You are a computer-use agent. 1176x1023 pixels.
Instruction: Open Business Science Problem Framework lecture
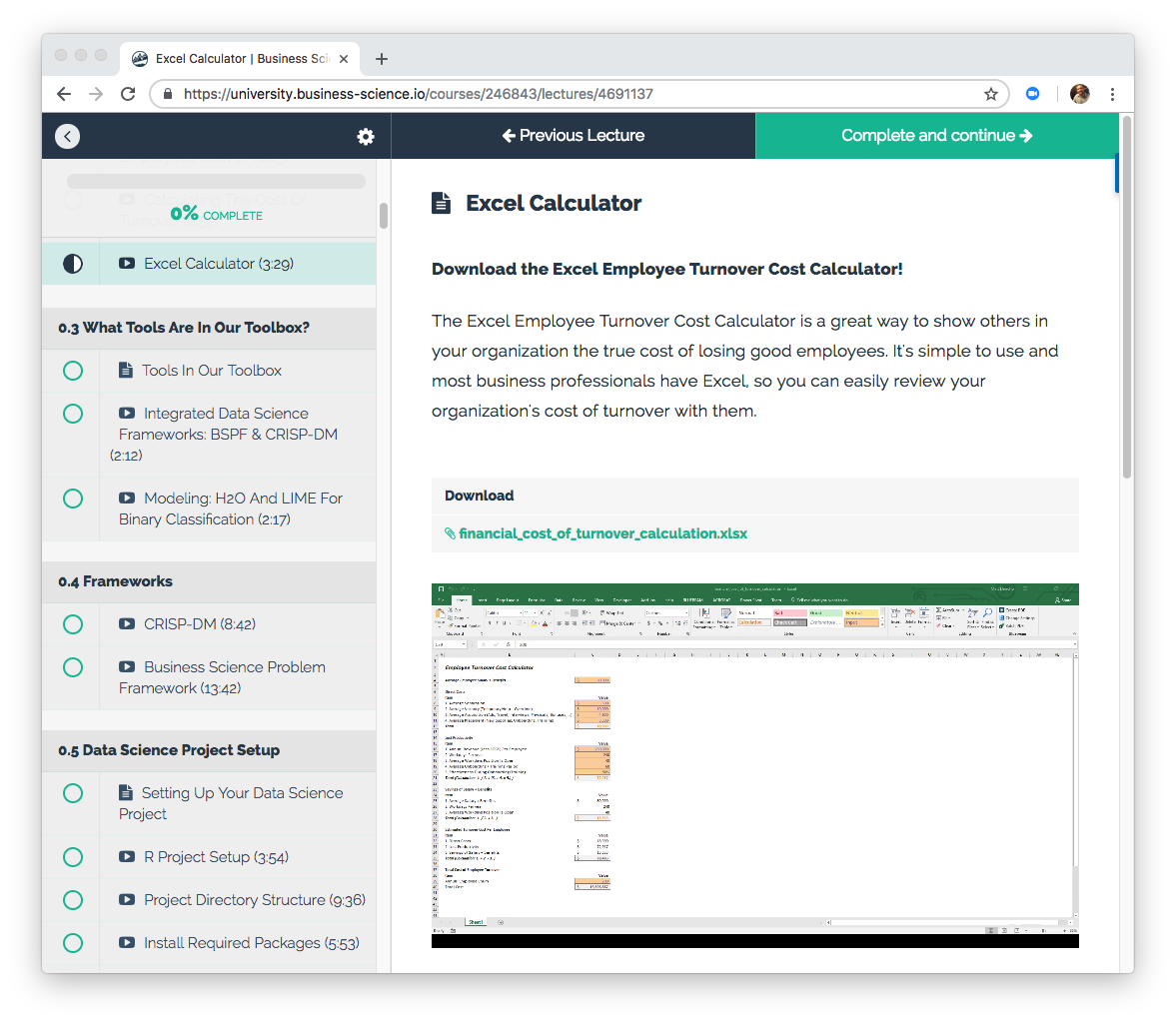(222, 677)
